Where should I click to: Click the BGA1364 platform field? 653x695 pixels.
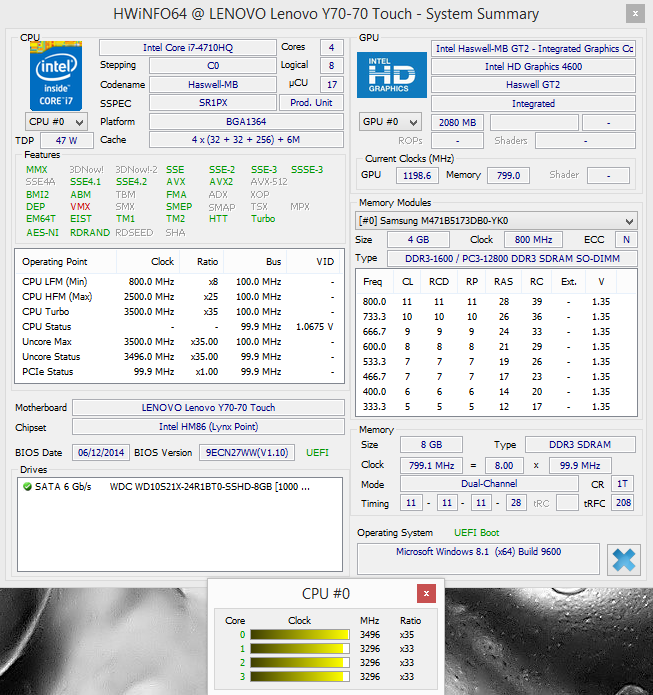point(246,121)
